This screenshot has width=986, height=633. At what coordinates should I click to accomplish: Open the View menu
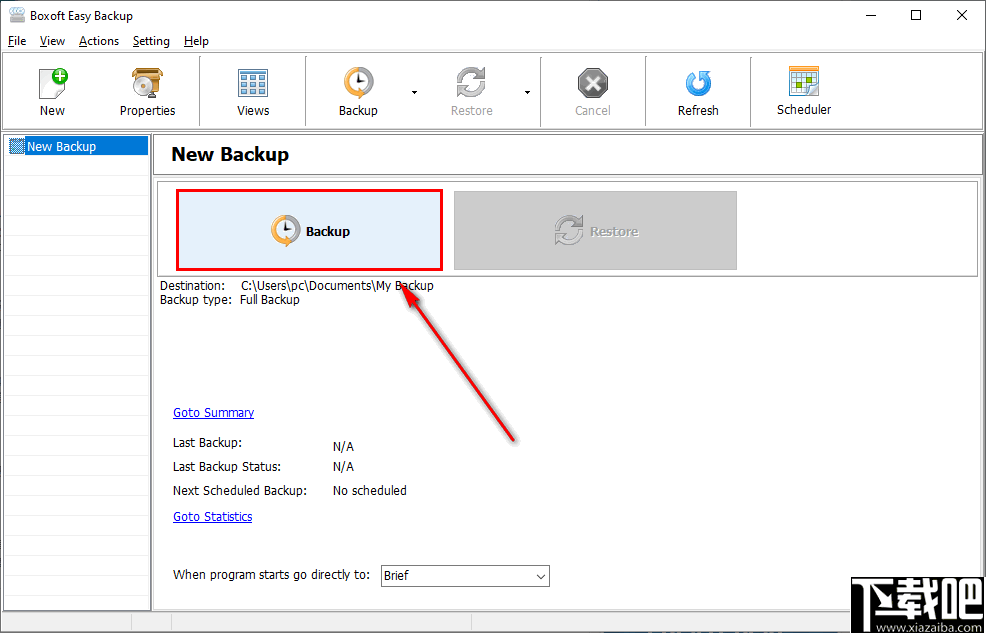coord(52,41)
